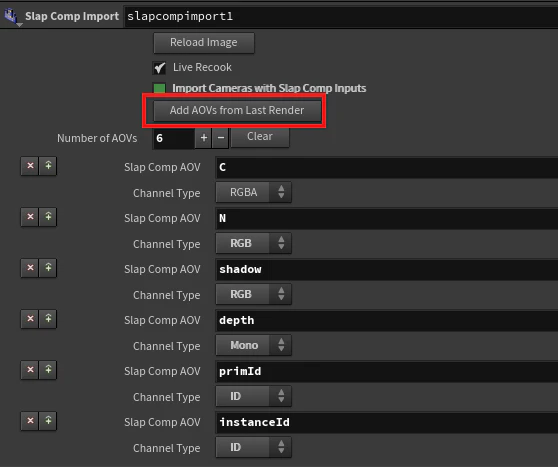Click the AOV field containing depth
Image resolution: width=558 pixels, height=467 pixels.
pyautogui.click(x=387, y=320)
